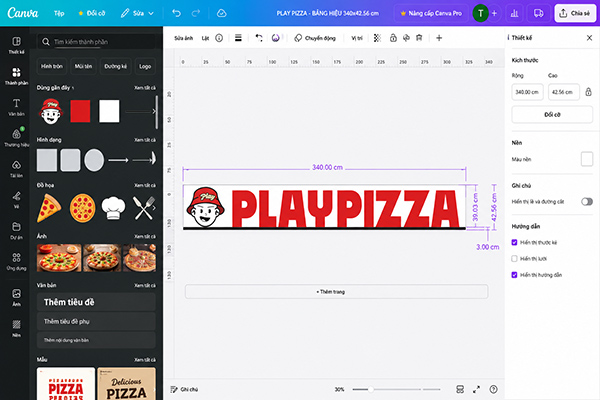This screenshot has width=600, height=400.
Task: Expand Xem tất cả for Mẫu
Action: (x=145, y=359)
